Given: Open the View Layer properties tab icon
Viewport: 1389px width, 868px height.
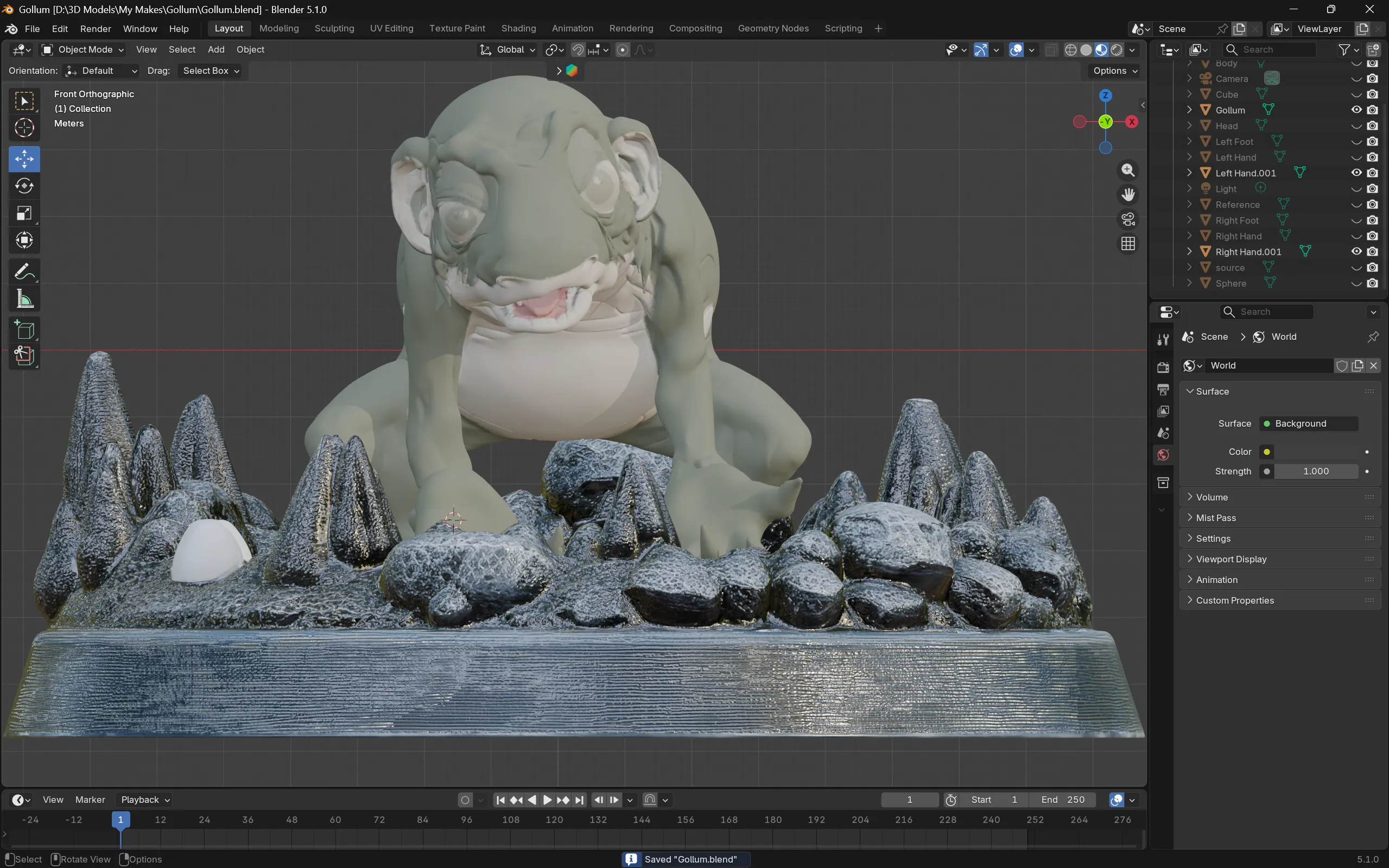Looking at the screenshot, I should (x=1163, y=411).
